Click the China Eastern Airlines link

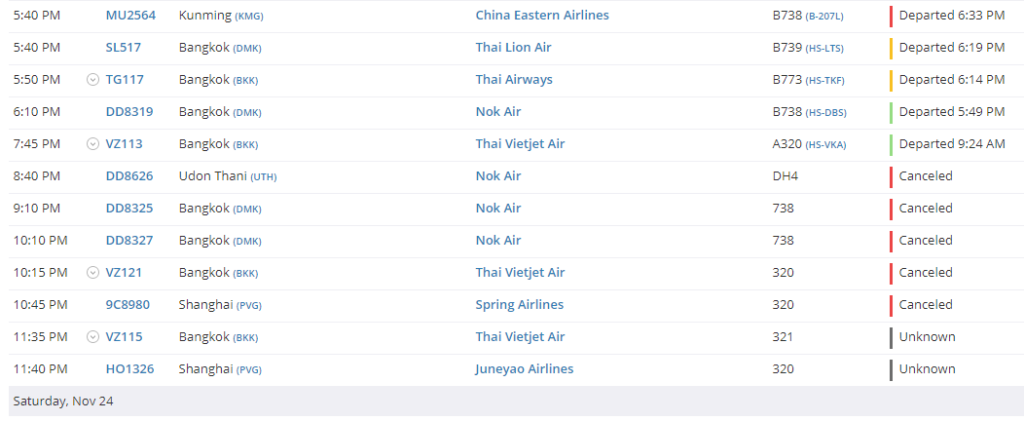point(542,15)
